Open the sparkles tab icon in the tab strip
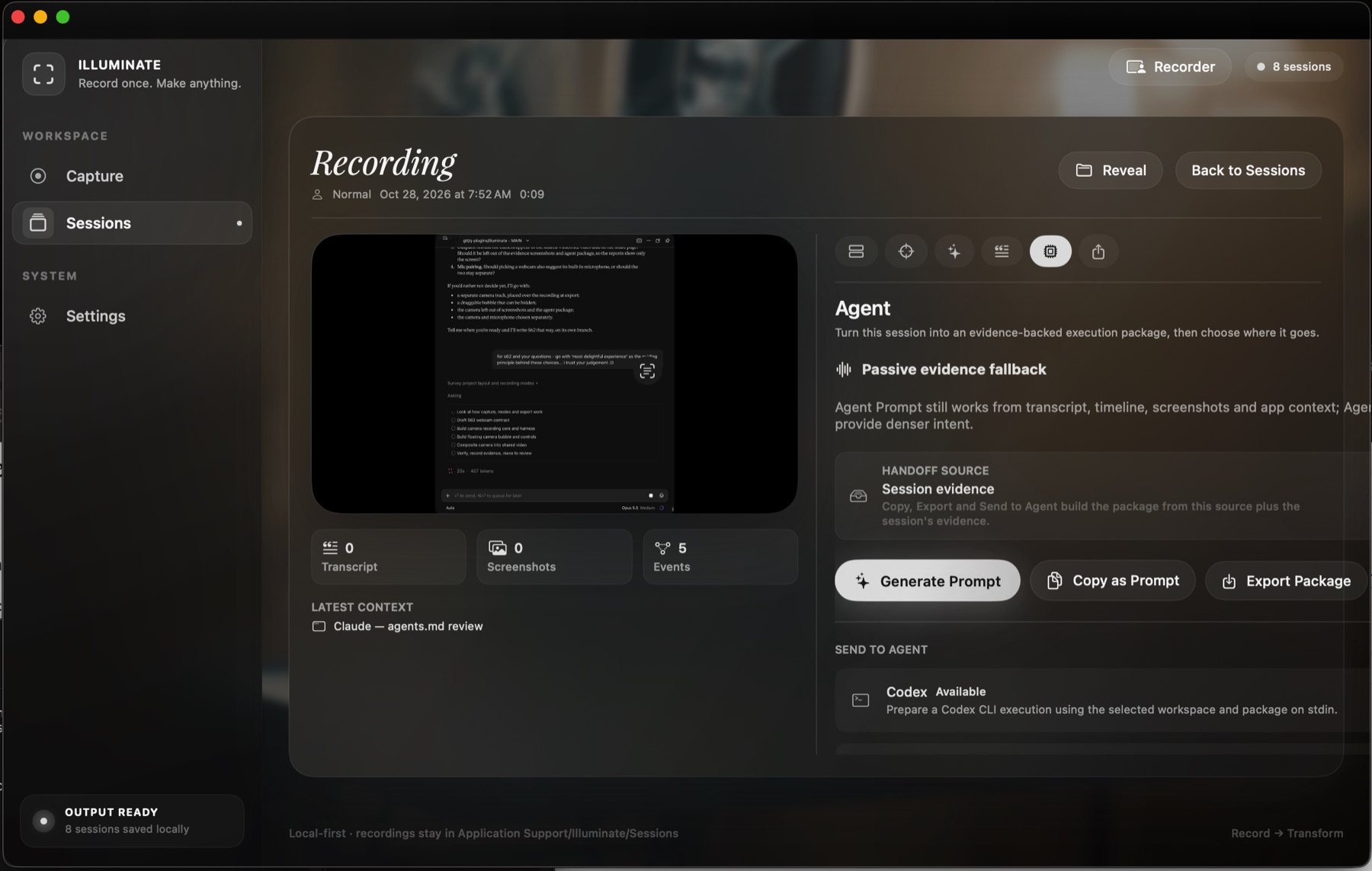The height and width of the screenshot is (871, 1372). [954, 251]
